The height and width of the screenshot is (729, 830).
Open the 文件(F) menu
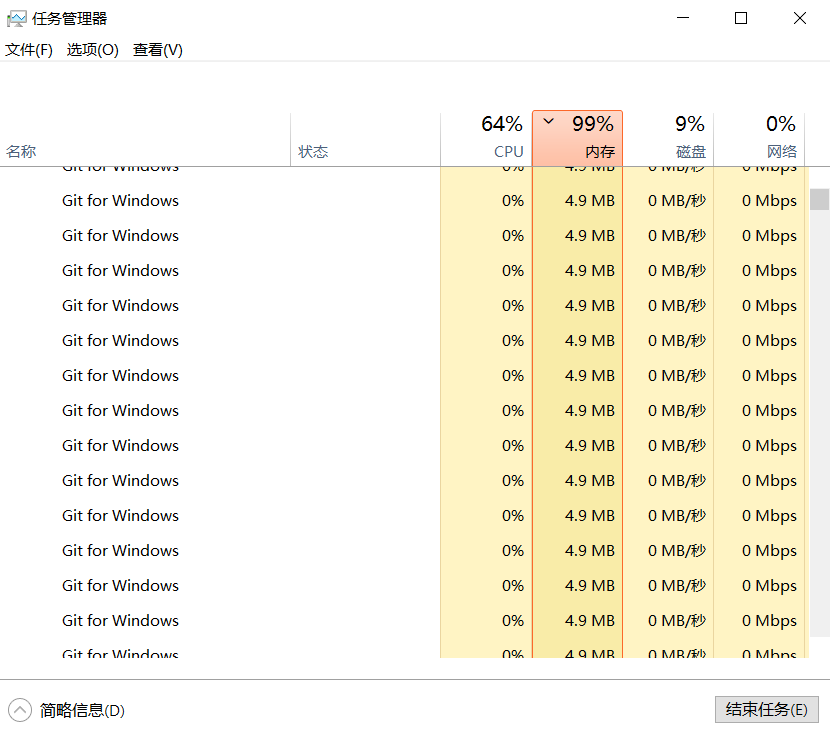click(x=29, y=50)
